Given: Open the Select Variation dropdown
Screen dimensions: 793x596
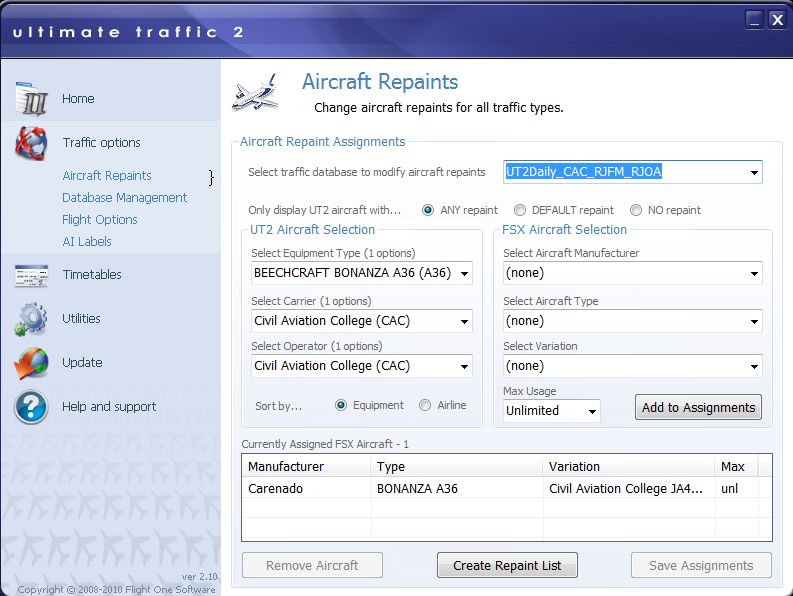Looking at the screenshot, I should 633,366.
